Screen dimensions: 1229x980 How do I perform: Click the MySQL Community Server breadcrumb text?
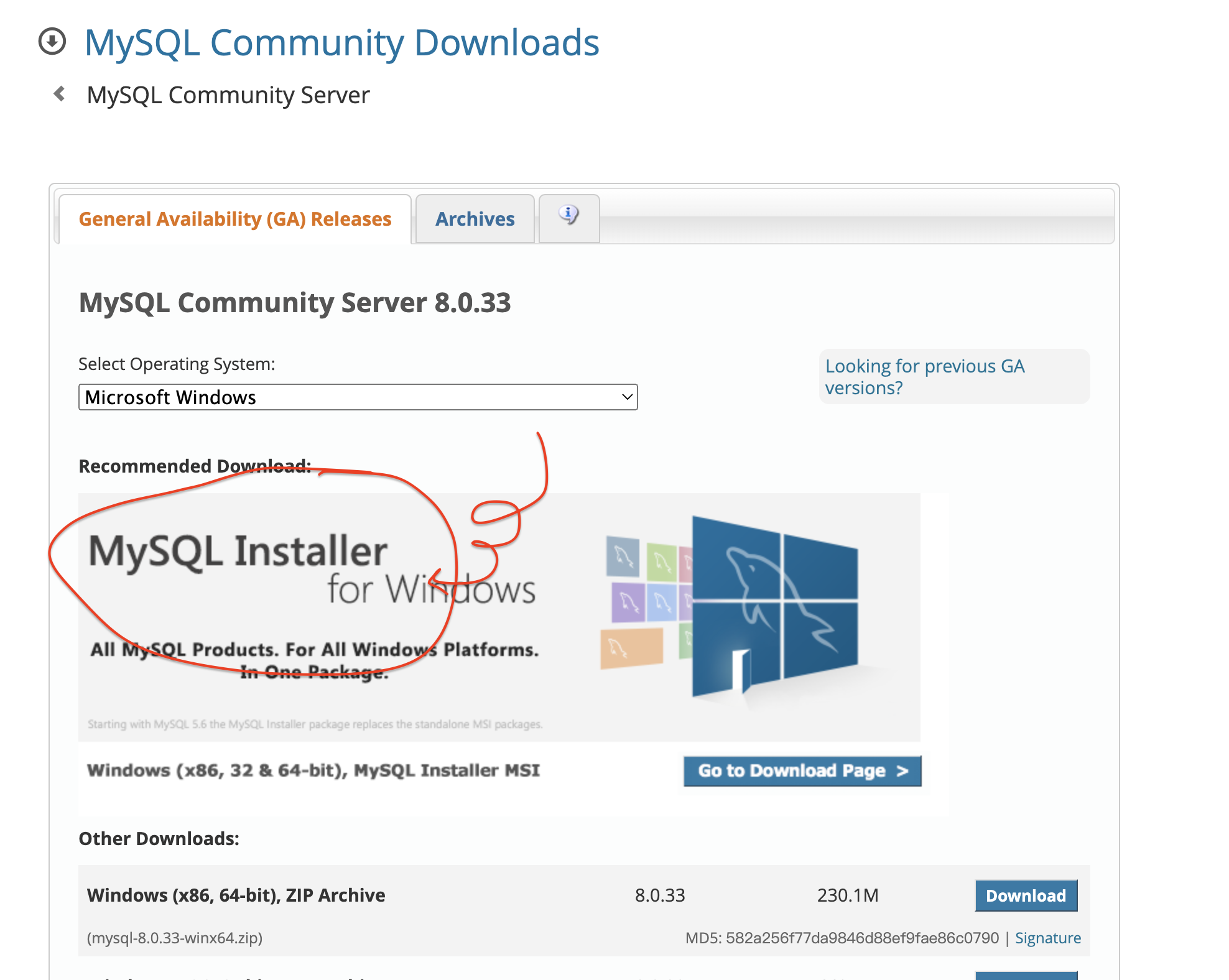click(x=228, y=95)
